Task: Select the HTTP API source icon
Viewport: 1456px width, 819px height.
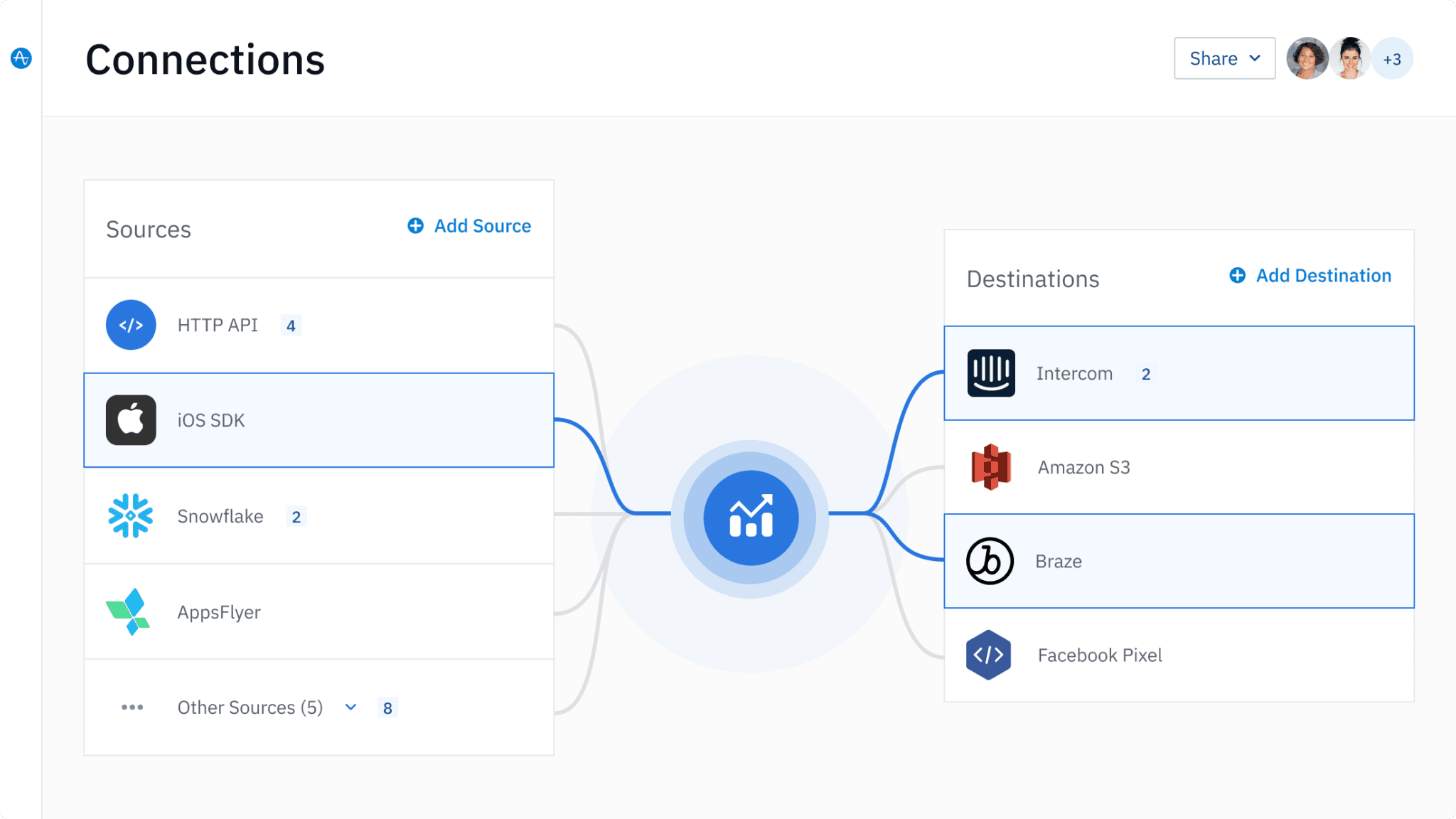Action: pyautogui.click(x=131, y=325)
